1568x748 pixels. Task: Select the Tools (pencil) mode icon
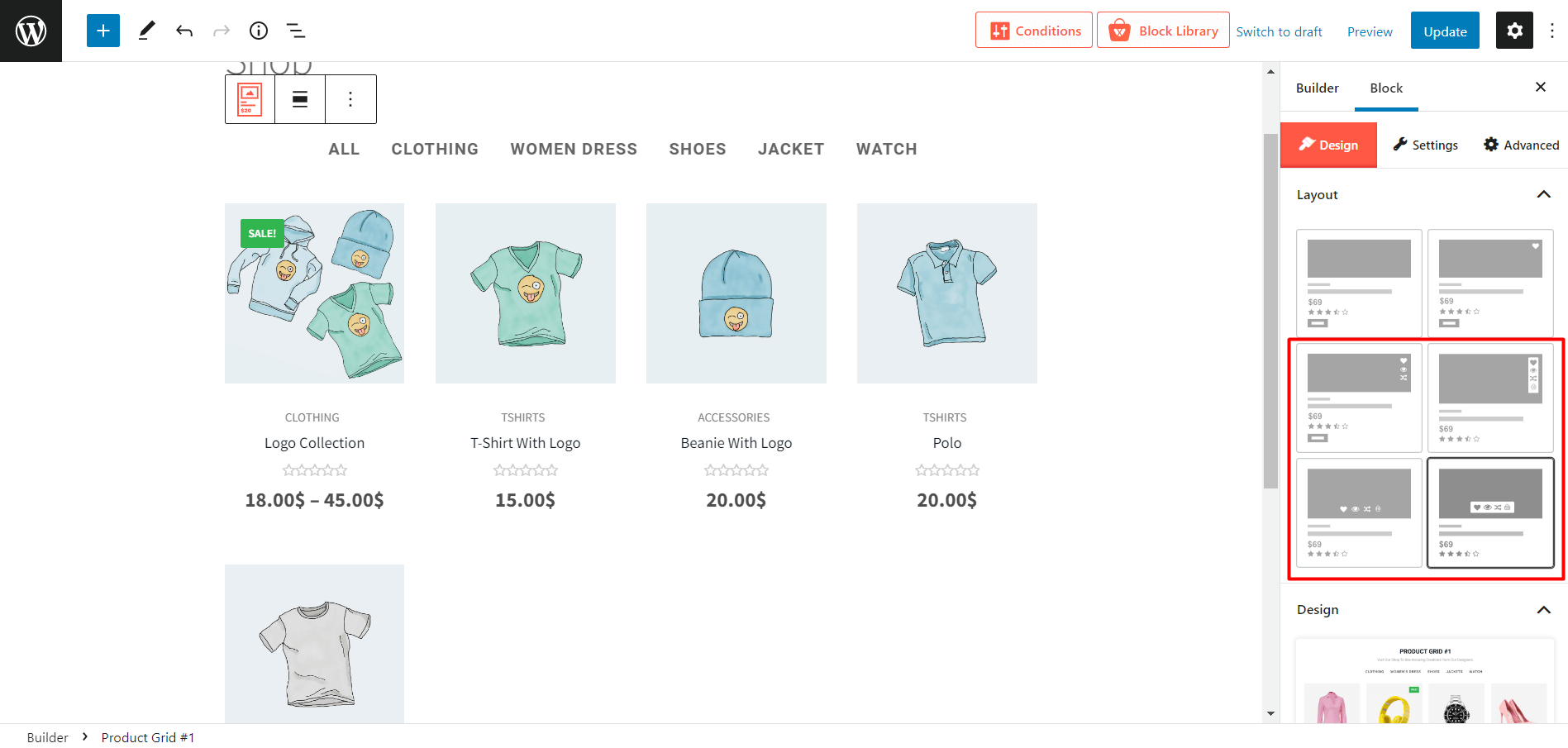pos(147,31)
